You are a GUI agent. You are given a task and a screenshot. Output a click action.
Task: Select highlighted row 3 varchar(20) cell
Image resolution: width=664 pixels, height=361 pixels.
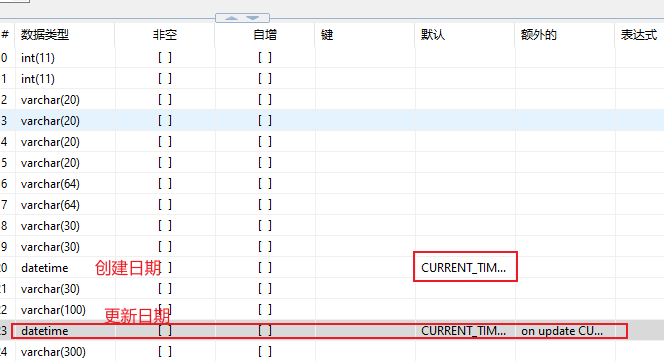[x=50, y=121]
